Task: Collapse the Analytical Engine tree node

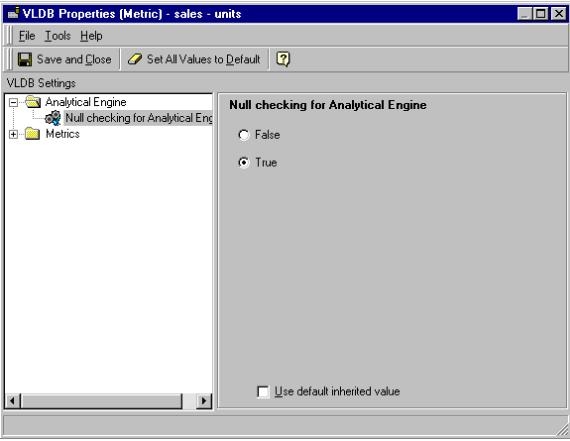Action: coord(13,102)
